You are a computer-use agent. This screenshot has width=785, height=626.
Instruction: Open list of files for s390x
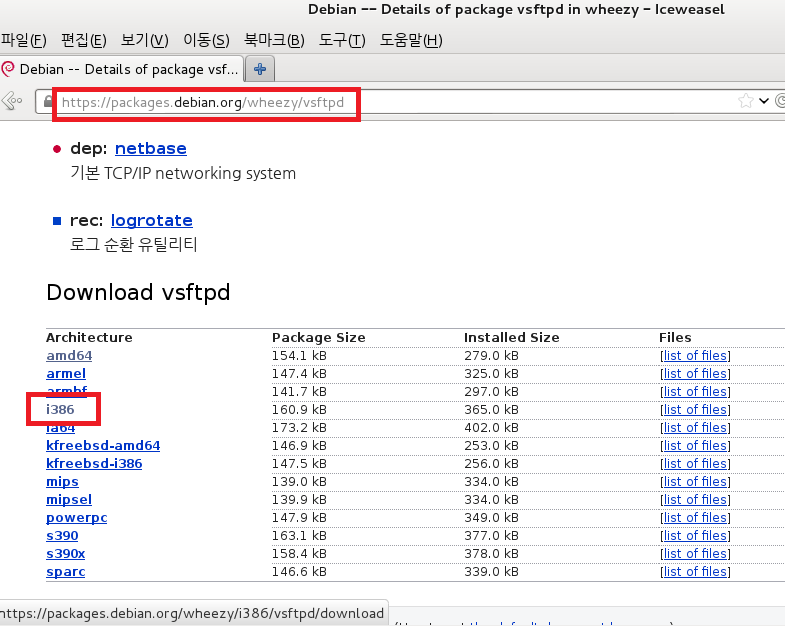point(695,554)
